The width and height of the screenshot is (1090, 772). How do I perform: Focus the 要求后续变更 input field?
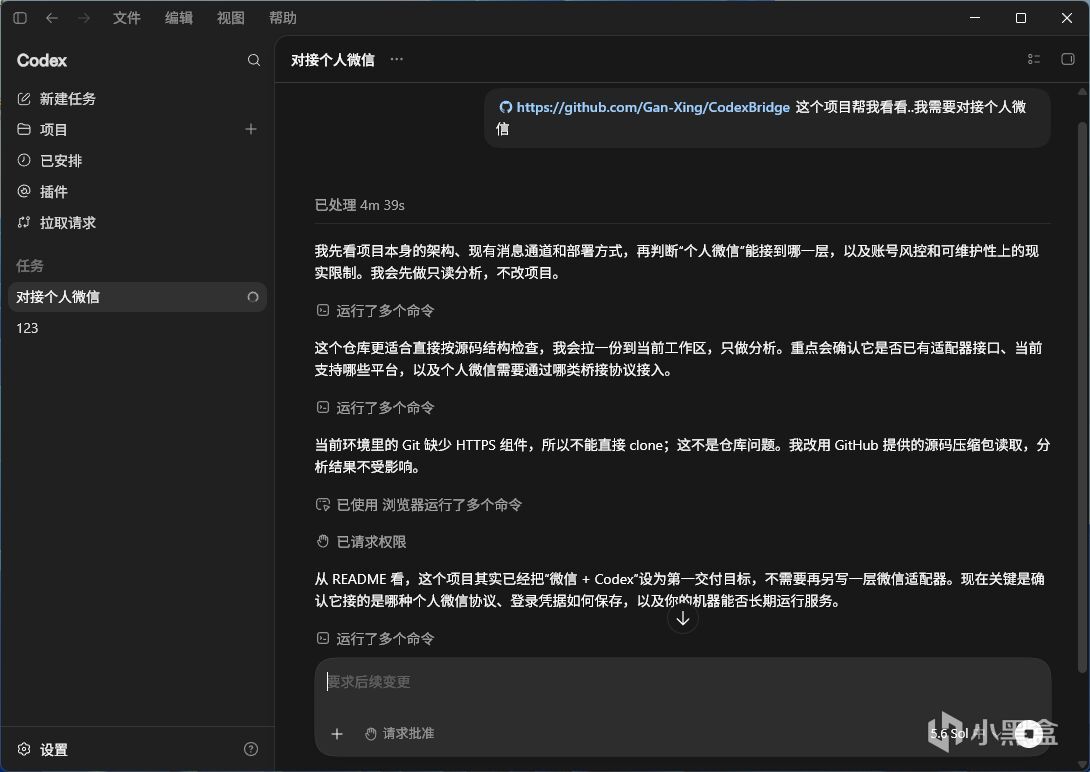pos(683,682)
